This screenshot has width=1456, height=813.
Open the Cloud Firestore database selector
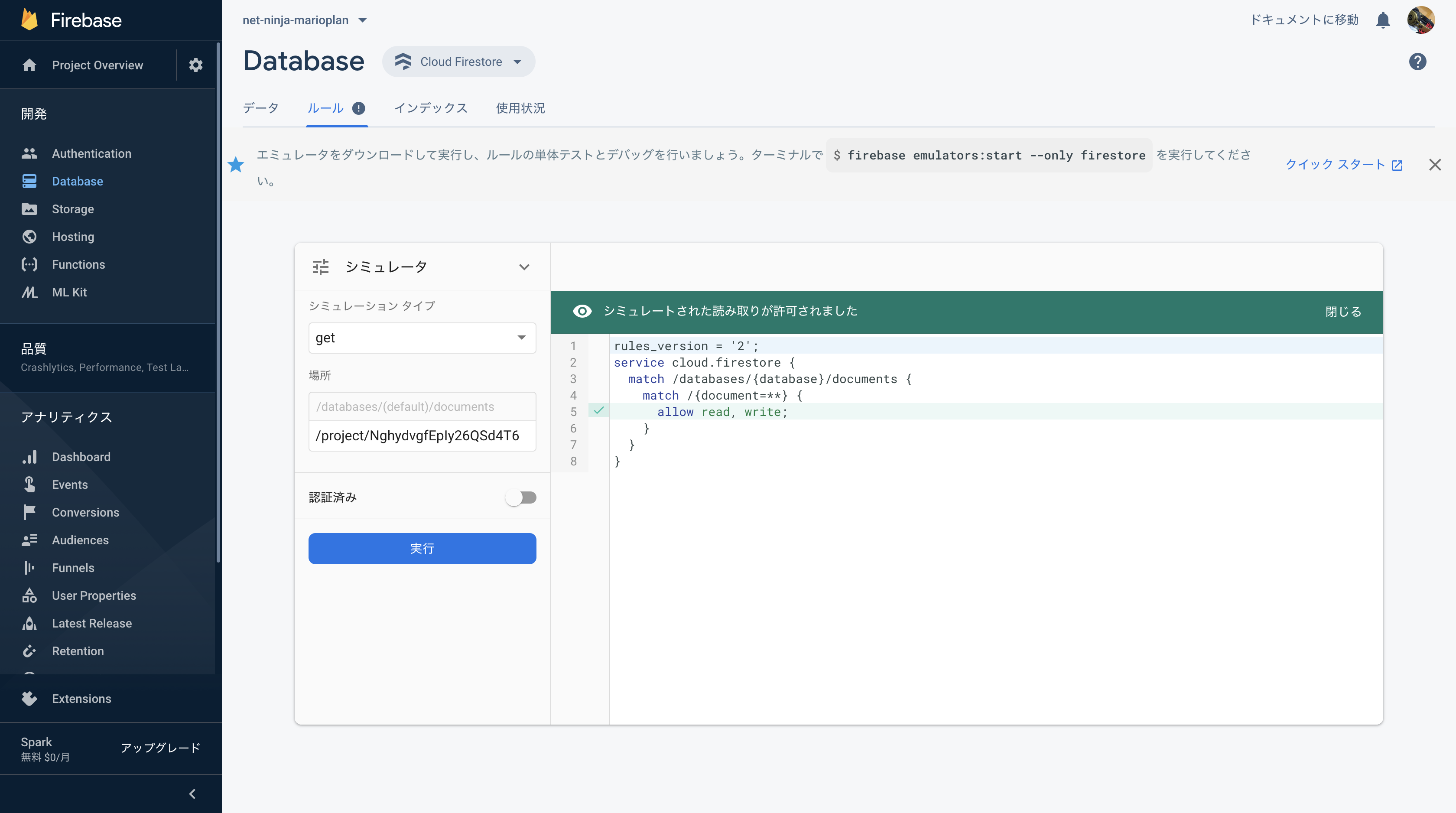tap(458, 62)
